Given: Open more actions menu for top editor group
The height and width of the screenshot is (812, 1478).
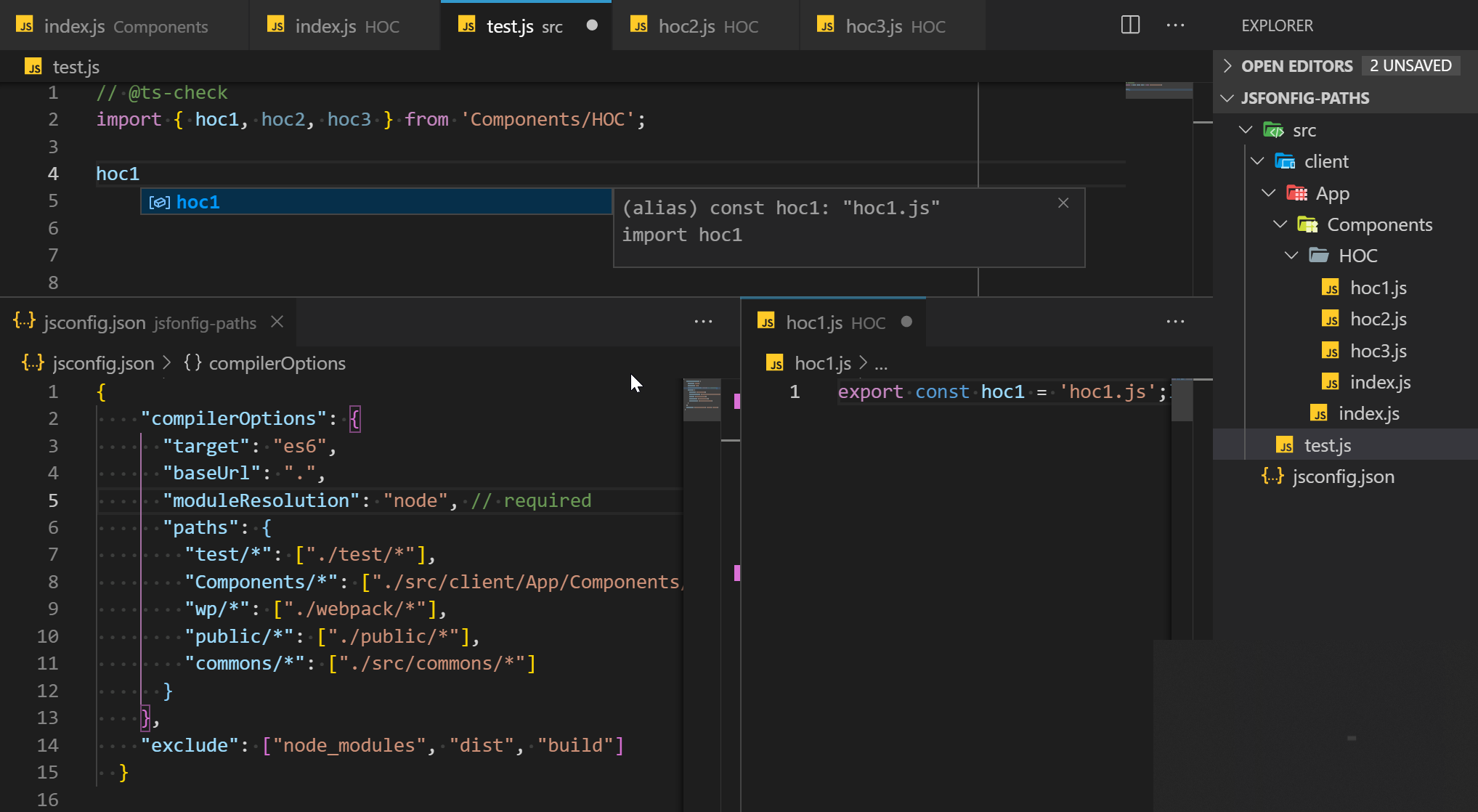Looking at the screenshot, I should [1175, 25].
